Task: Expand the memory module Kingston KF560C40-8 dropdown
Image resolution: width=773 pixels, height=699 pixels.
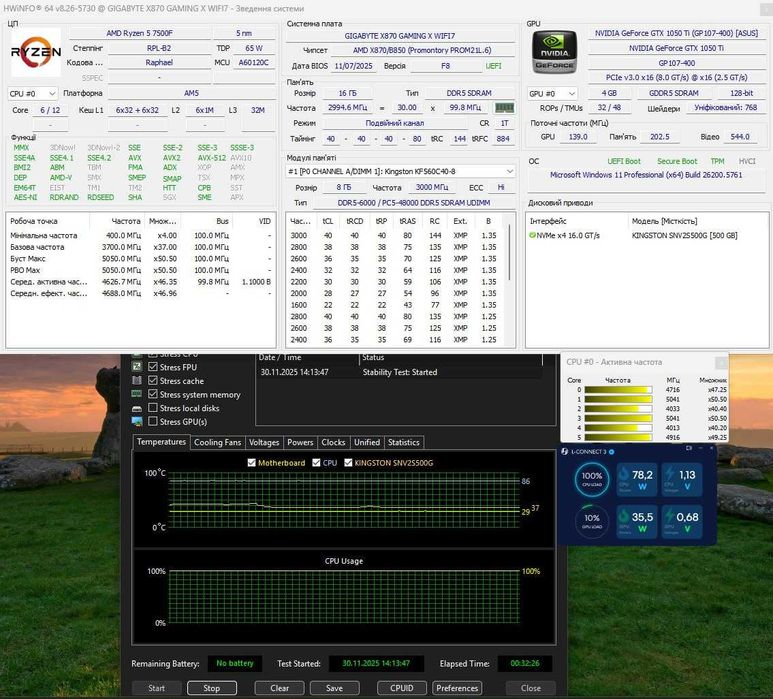Action: click(x=400, y=171)
